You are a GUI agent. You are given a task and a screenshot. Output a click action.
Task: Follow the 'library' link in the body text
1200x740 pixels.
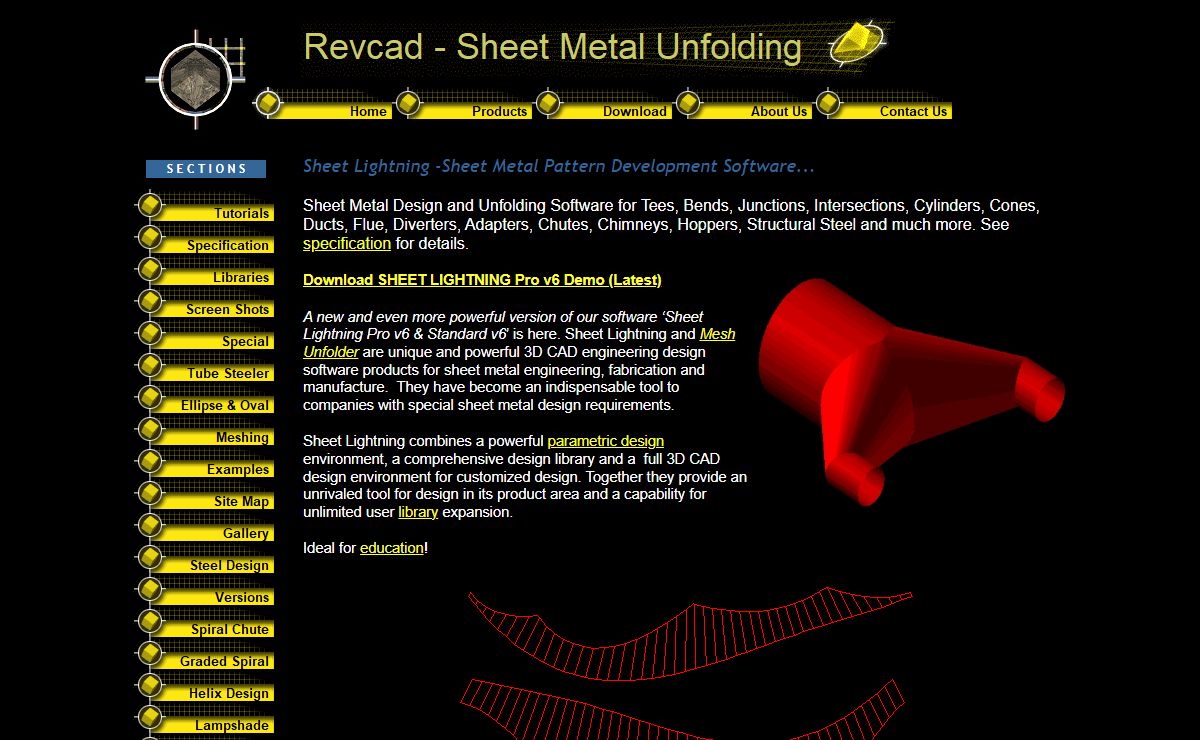click(x=418, y=512)
